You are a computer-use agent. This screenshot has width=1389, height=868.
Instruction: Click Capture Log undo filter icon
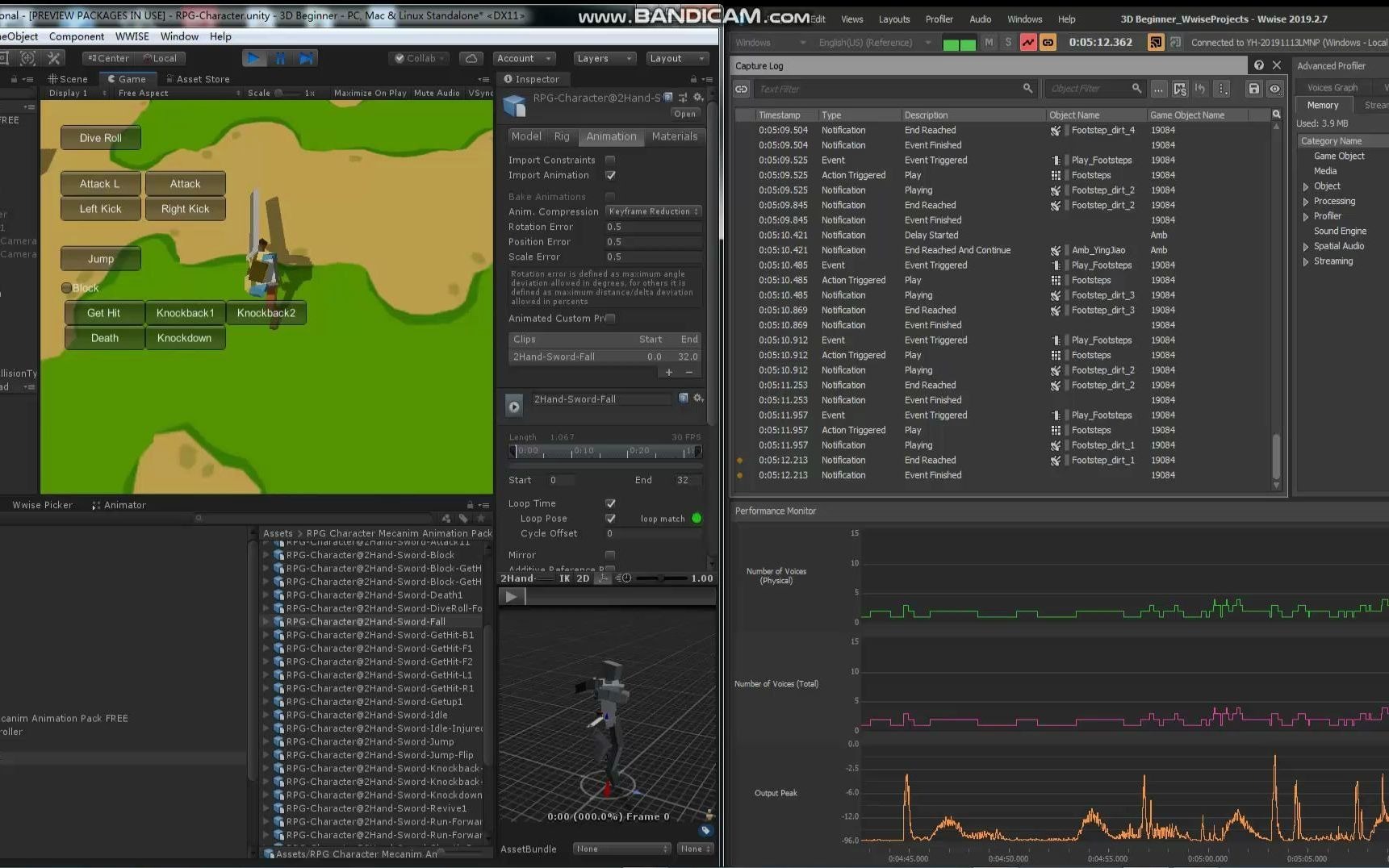1200,89
